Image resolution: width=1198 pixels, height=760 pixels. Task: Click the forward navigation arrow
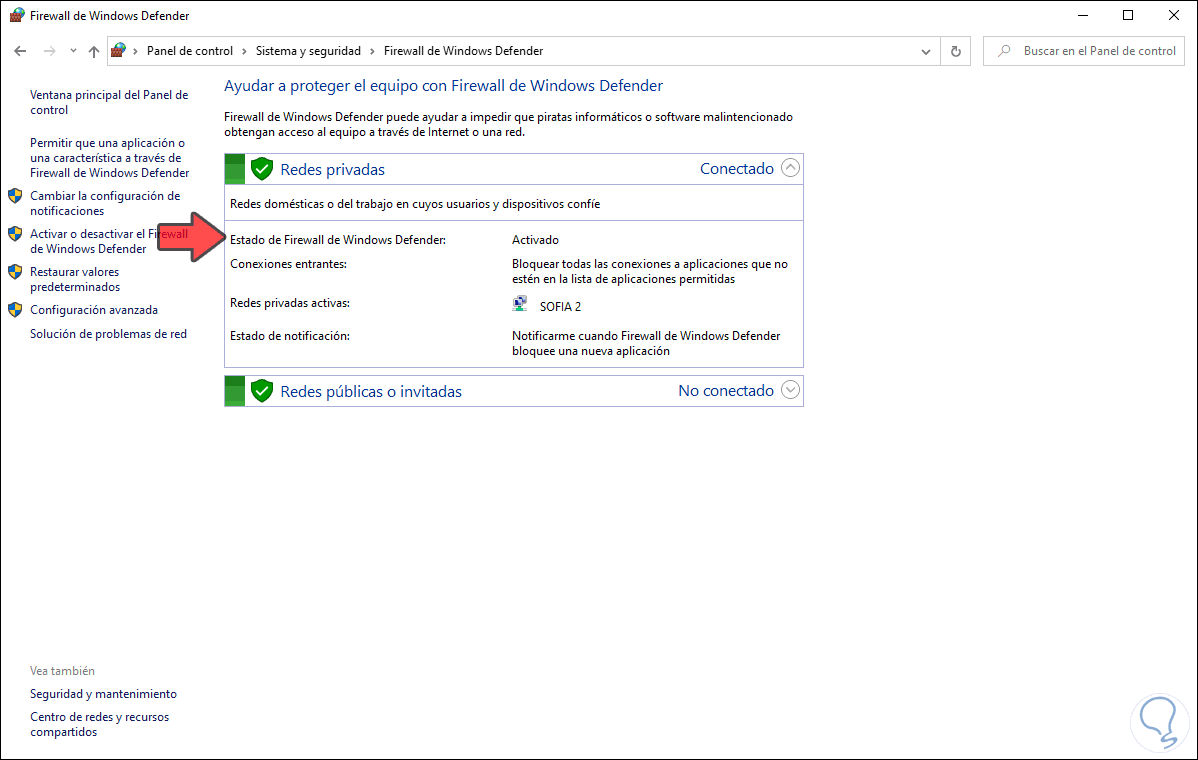(x=50, y=51)
